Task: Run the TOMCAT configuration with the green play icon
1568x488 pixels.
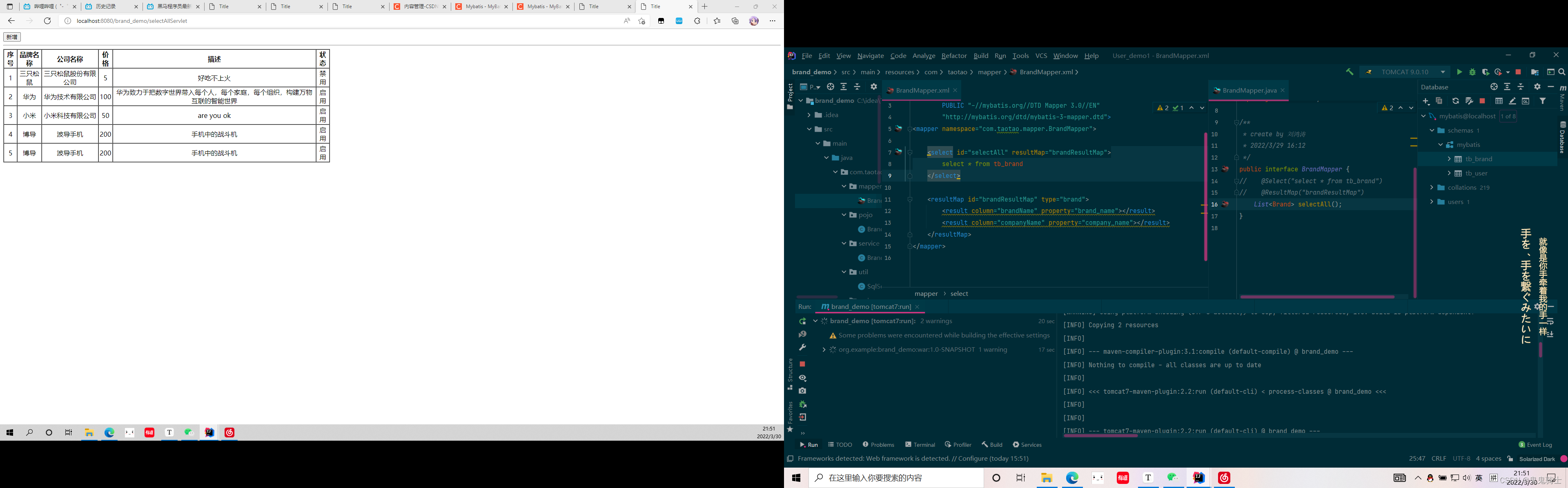Action: pyautogui.click(x=1460, y=72)
